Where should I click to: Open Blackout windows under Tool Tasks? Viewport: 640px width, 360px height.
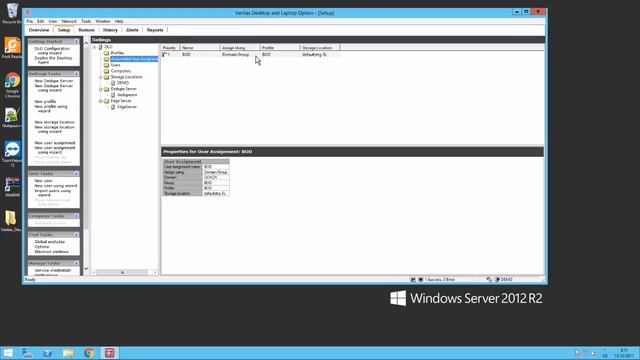click(51, 252)
